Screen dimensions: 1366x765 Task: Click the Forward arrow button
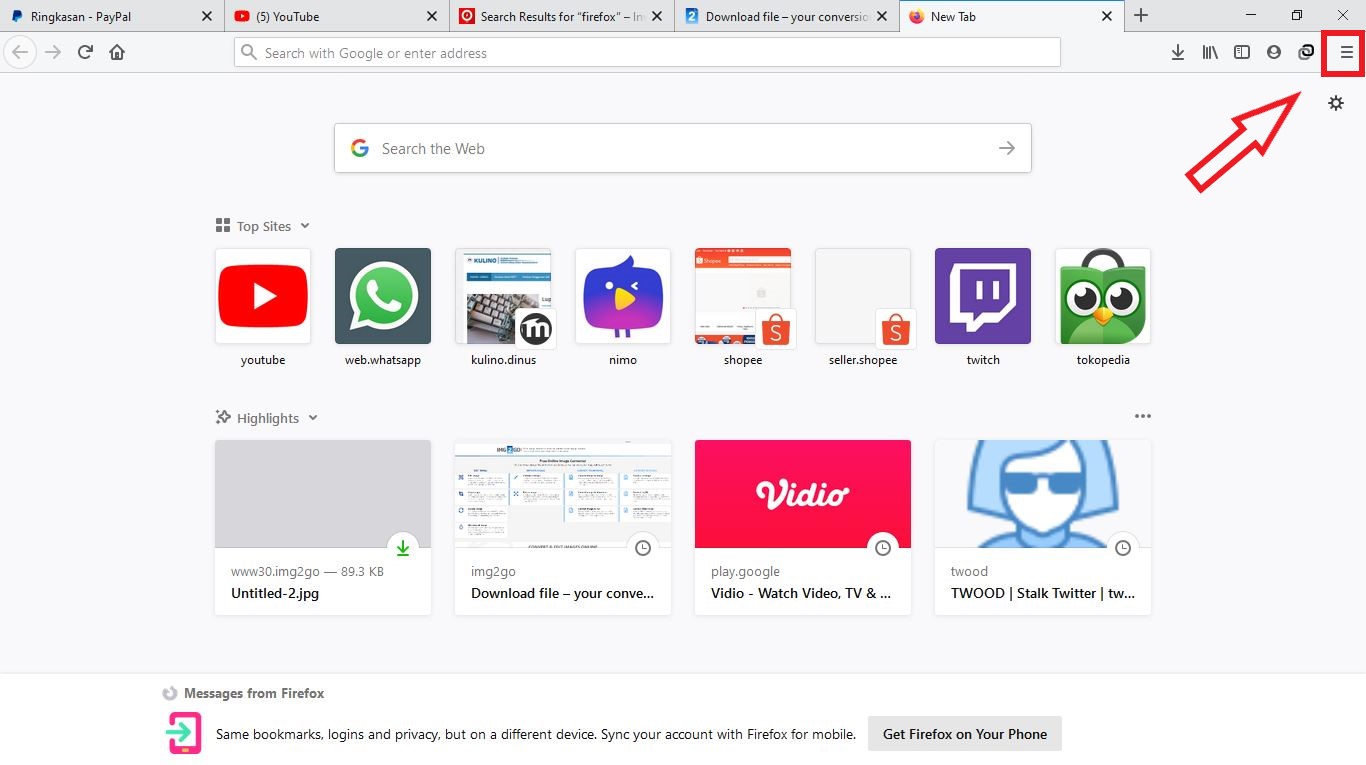(53, 52)
